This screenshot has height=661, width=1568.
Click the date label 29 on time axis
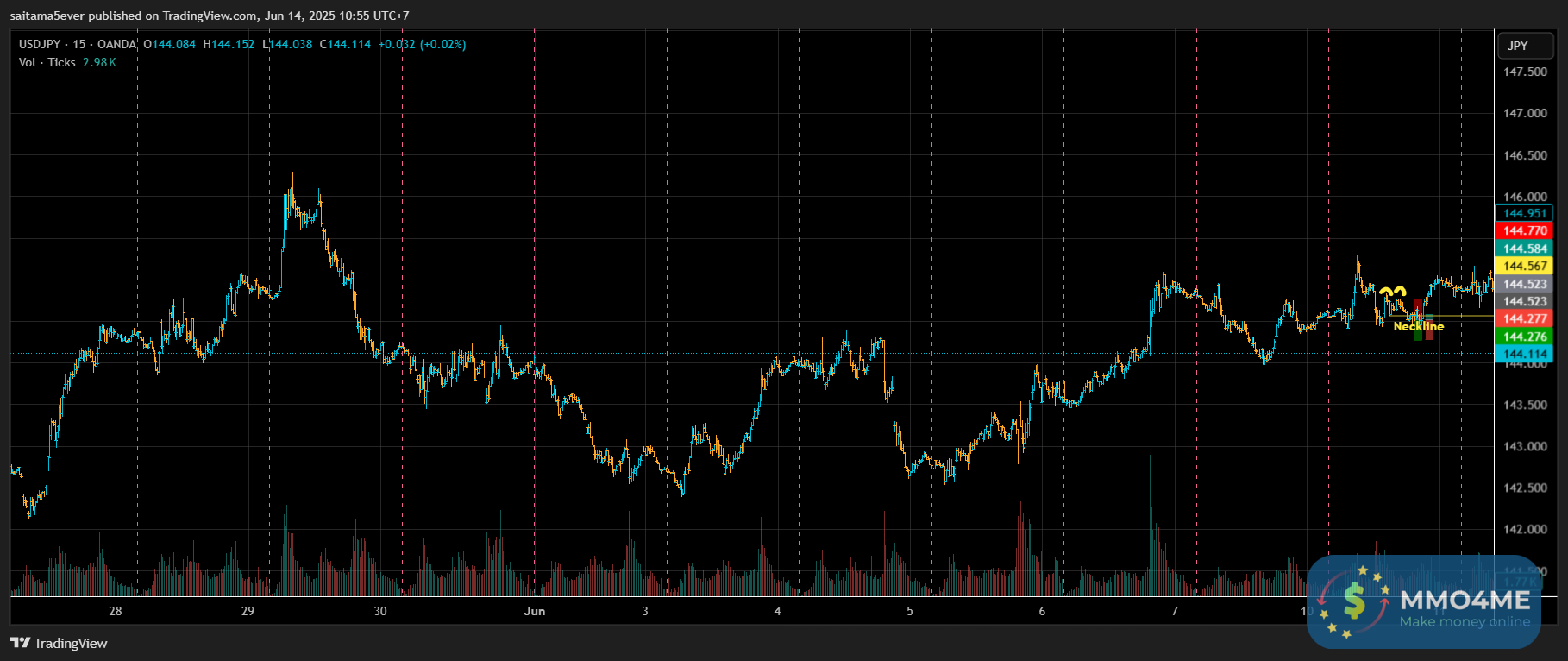click(x=248, y=611)
